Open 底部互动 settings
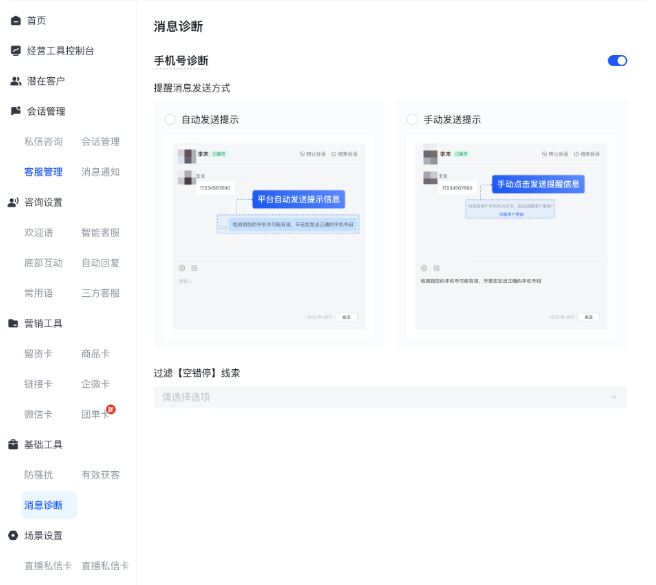This screenshot has width=656, height=585. point(43,263)
